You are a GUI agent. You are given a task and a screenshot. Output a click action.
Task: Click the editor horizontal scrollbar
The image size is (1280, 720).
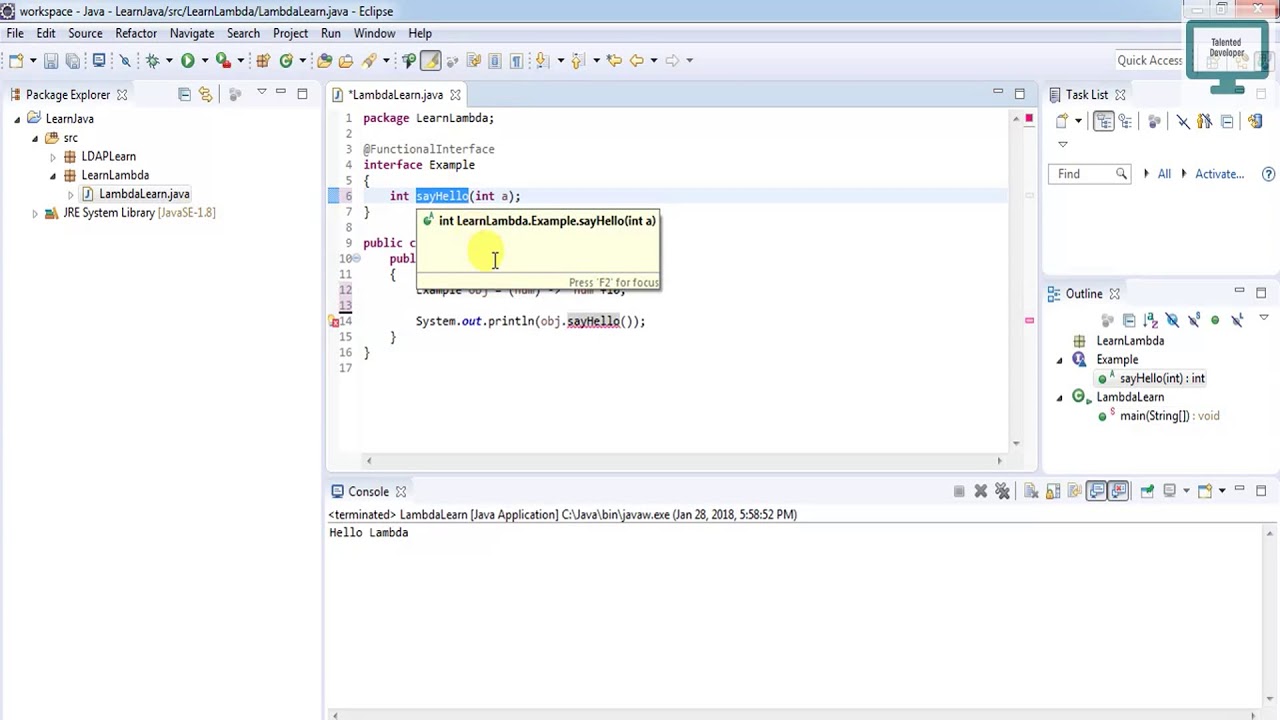[x=684, y=461]
